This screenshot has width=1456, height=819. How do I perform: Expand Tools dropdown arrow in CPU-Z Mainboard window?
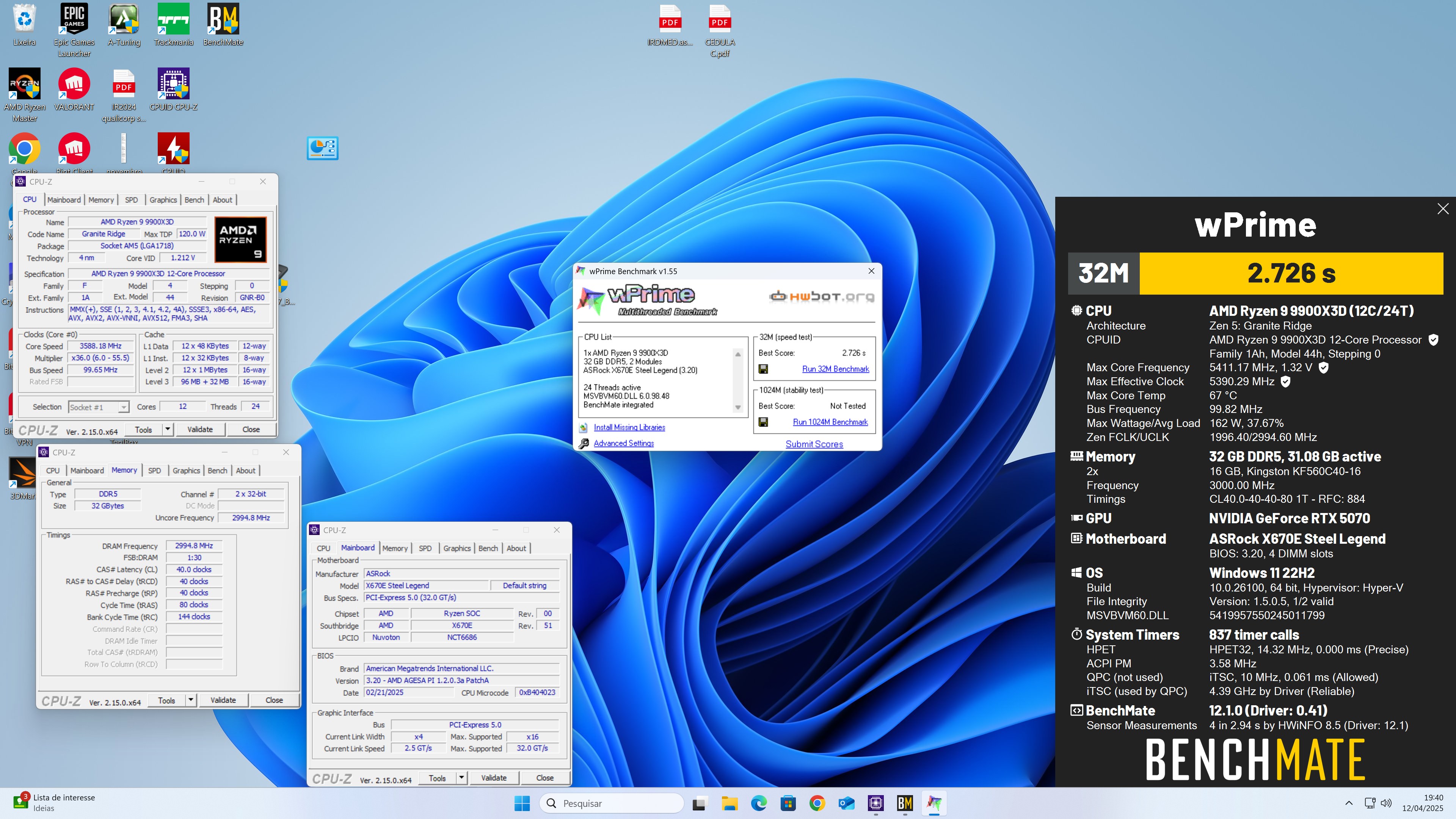[461, 778]
